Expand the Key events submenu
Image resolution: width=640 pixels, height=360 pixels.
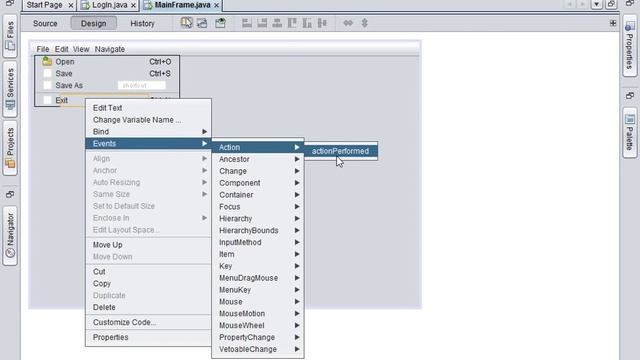258,266
